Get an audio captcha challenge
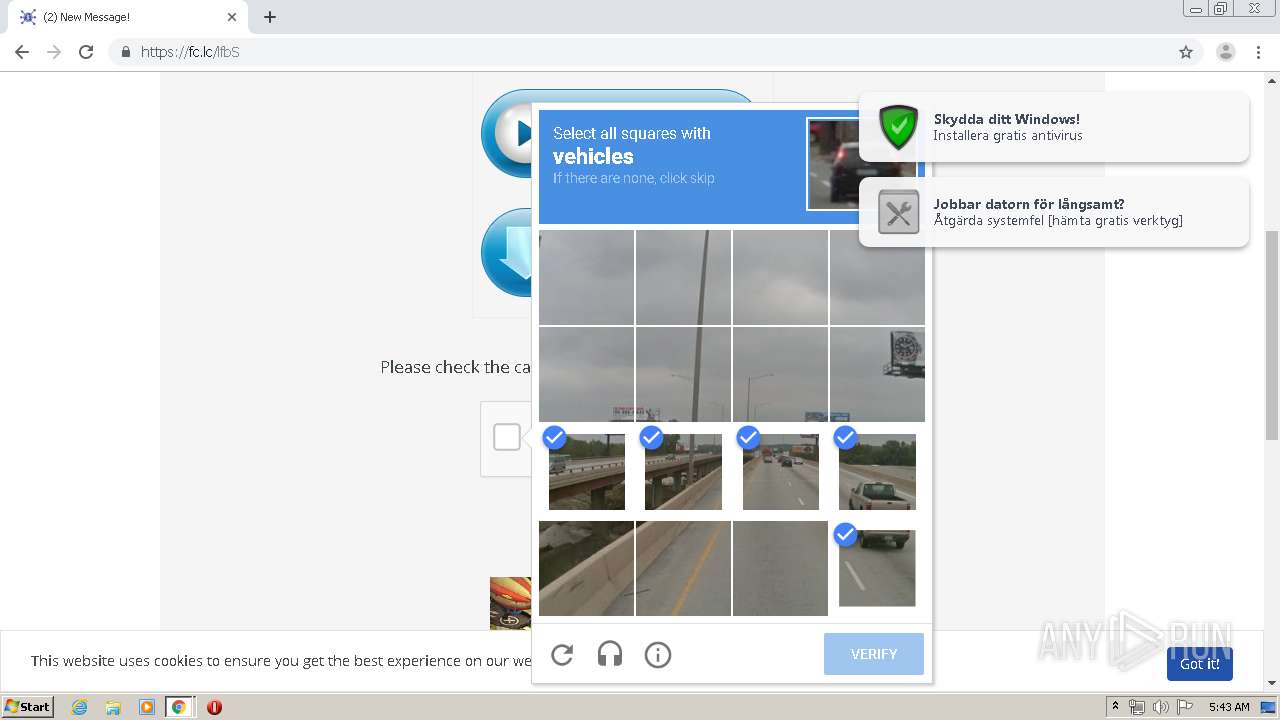This screenshot has height=720, width=1280. (610, 655)
